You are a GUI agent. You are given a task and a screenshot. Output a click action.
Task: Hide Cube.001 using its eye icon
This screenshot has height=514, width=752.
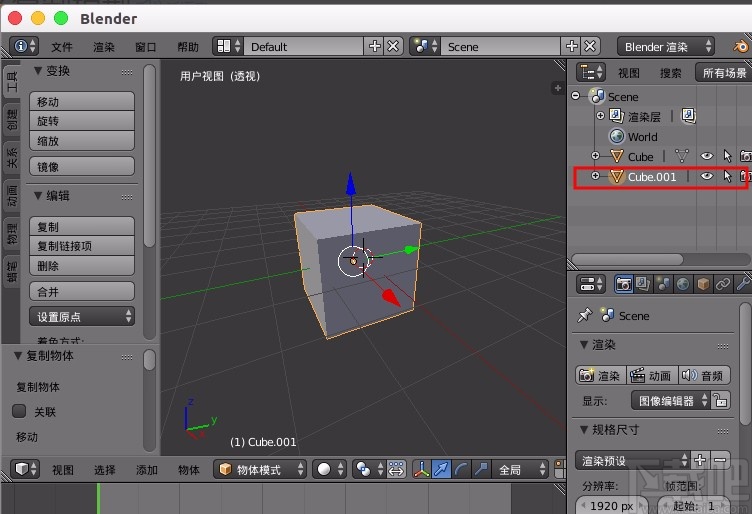[706, 176]
